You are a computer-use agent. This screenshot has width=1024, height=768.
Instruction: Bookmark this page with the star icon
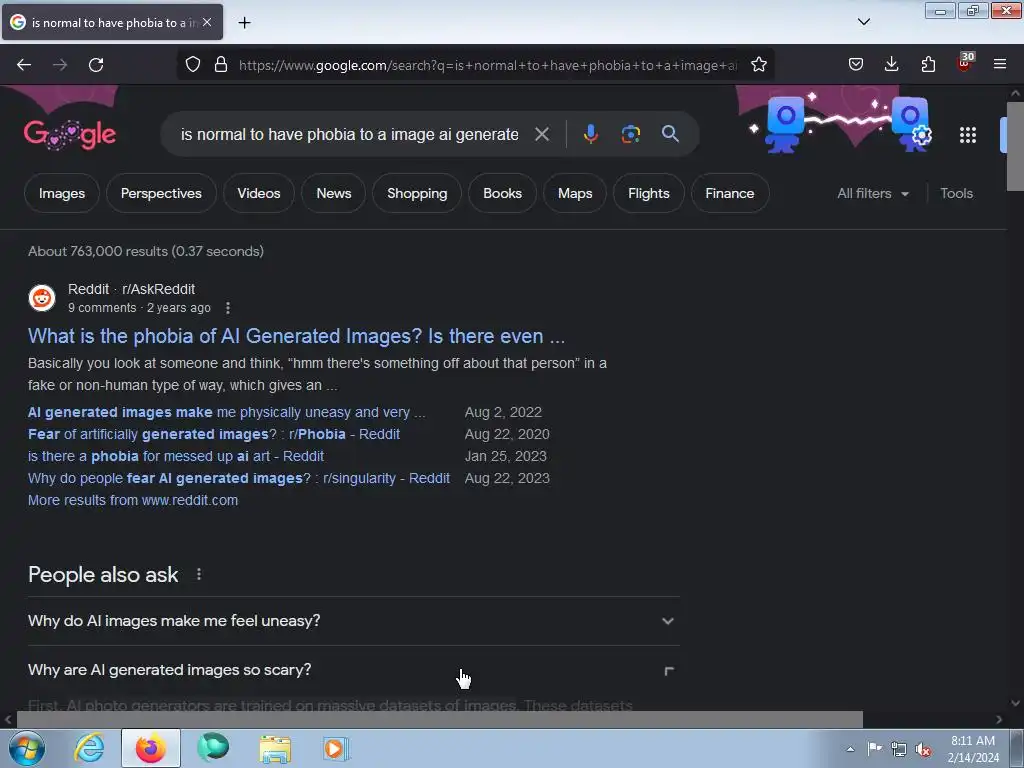pyautogui.click(x=758, y=65)
